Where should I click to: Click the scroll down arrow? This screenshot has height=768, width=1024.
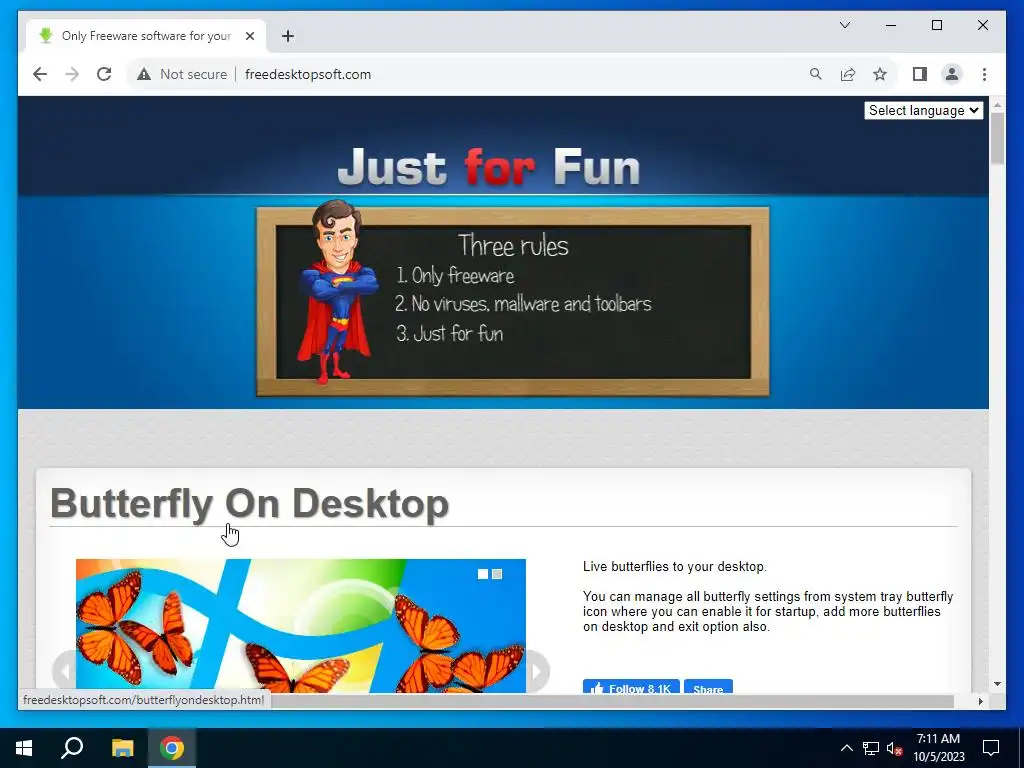point(997,684)
